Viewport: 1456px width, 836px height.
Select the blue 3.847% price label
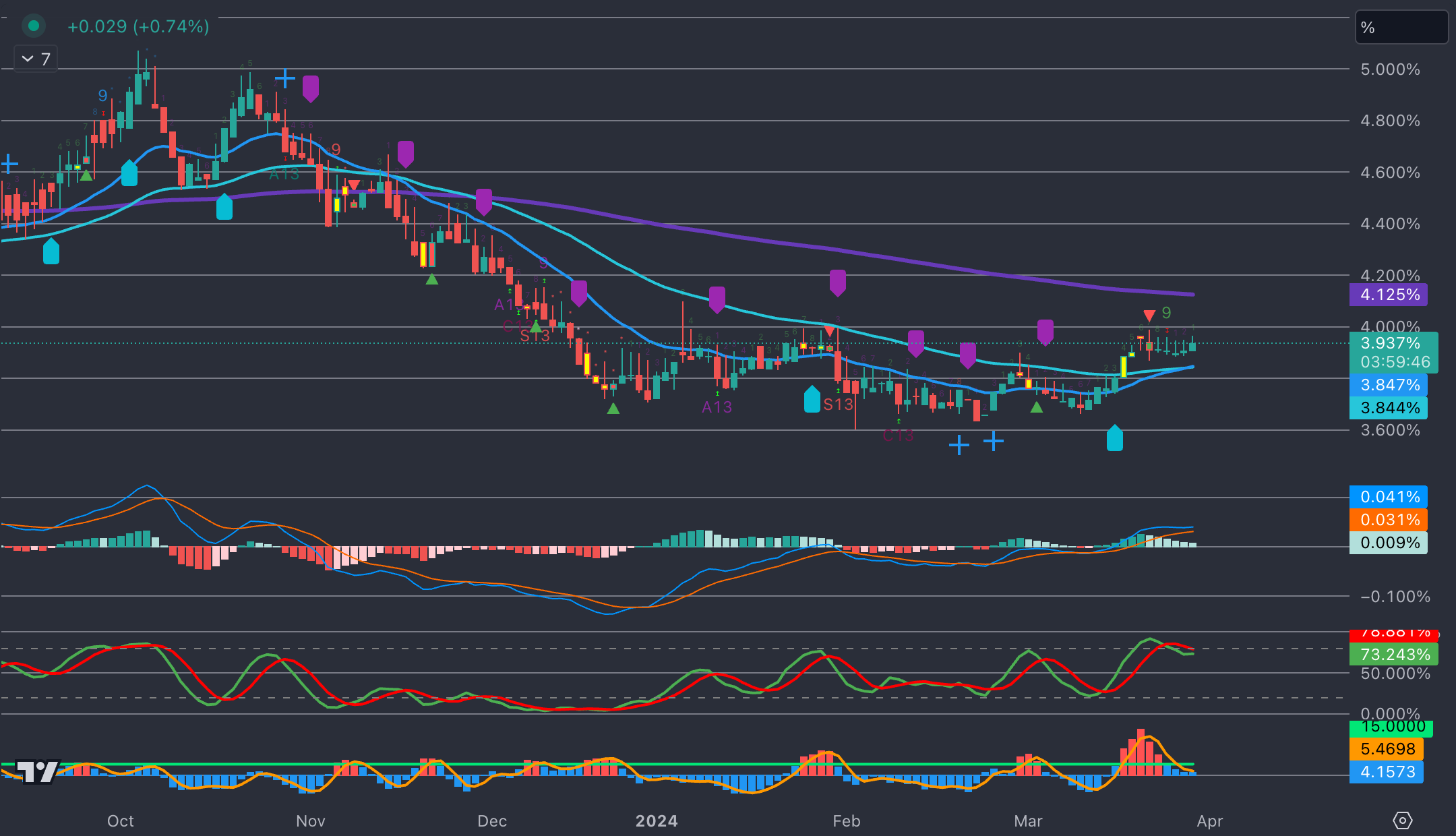coord(1389,385)
